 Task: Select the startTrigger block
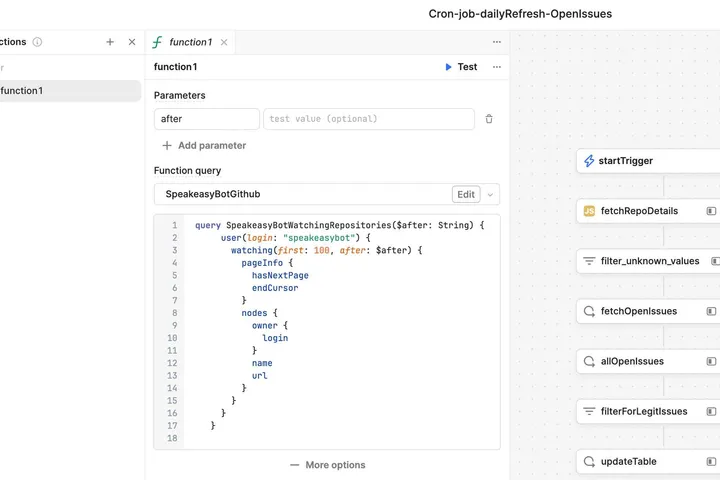[x=648, y=161]
